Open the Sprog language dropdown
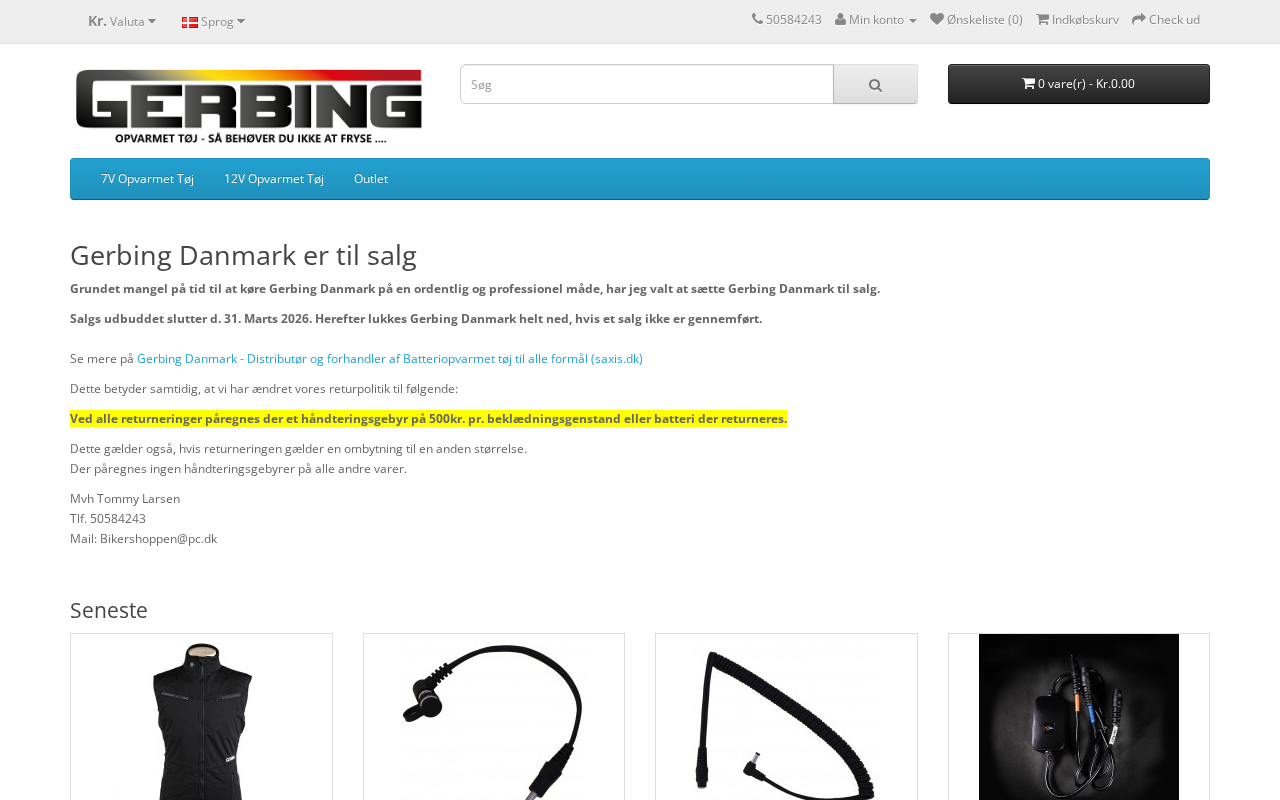Image resolution: width=1280 pixels, height=800 pixels. click(214, 21)
